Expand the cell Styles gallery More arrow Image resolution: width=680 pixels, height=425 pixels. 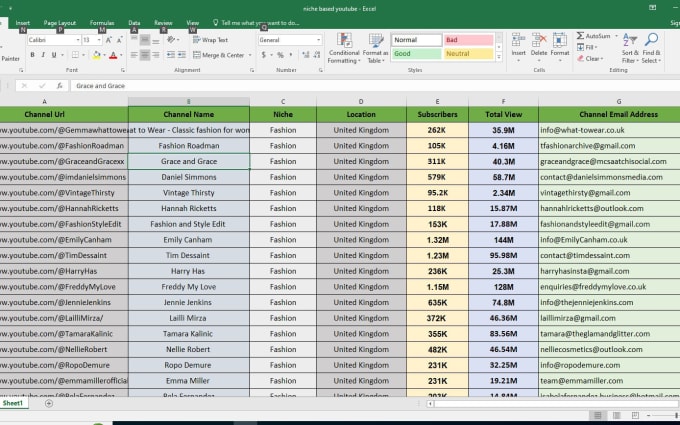[x=499, y=57]
